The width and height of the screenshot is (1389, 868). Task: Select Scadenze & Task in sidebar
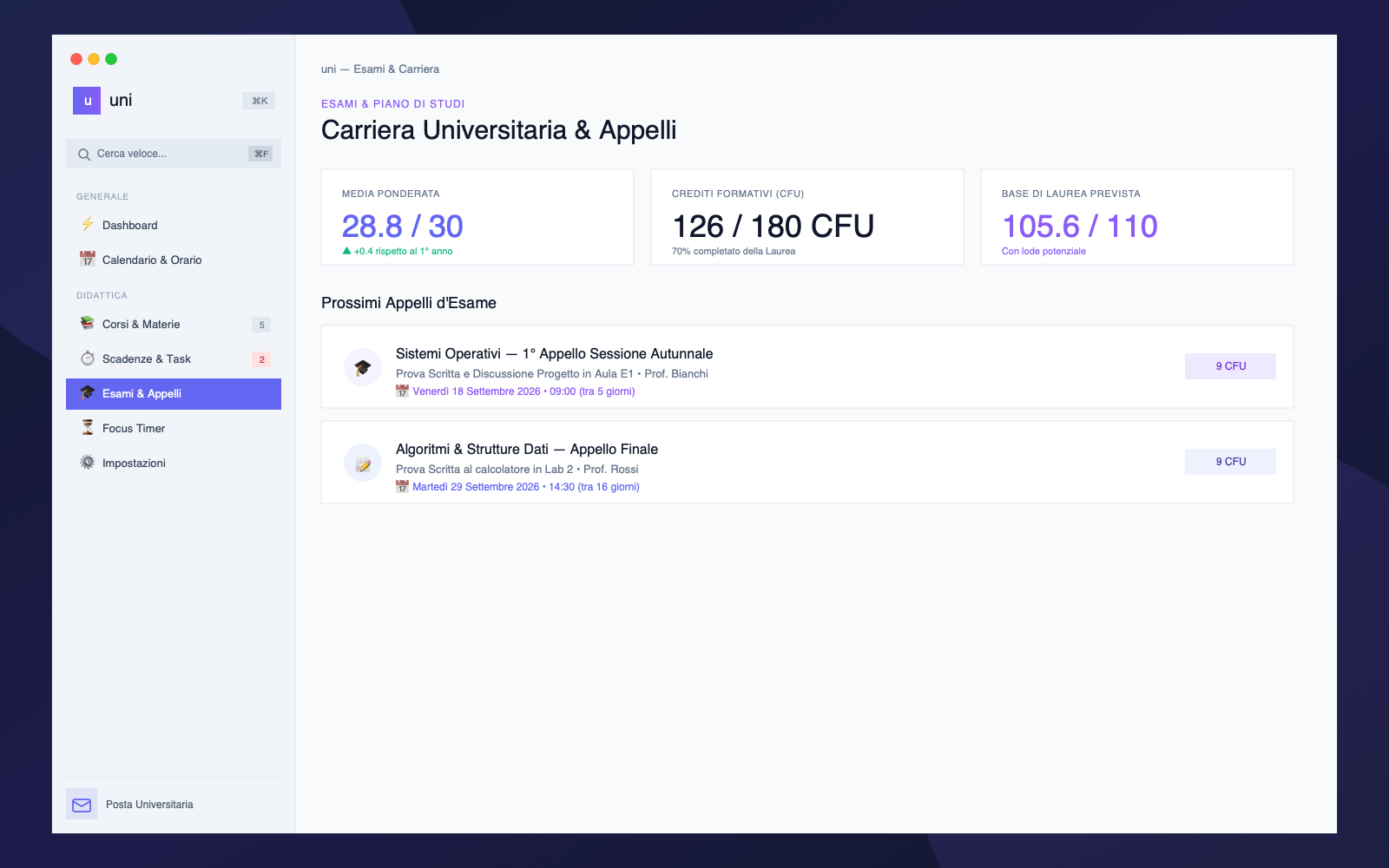(x=174, y=358)
